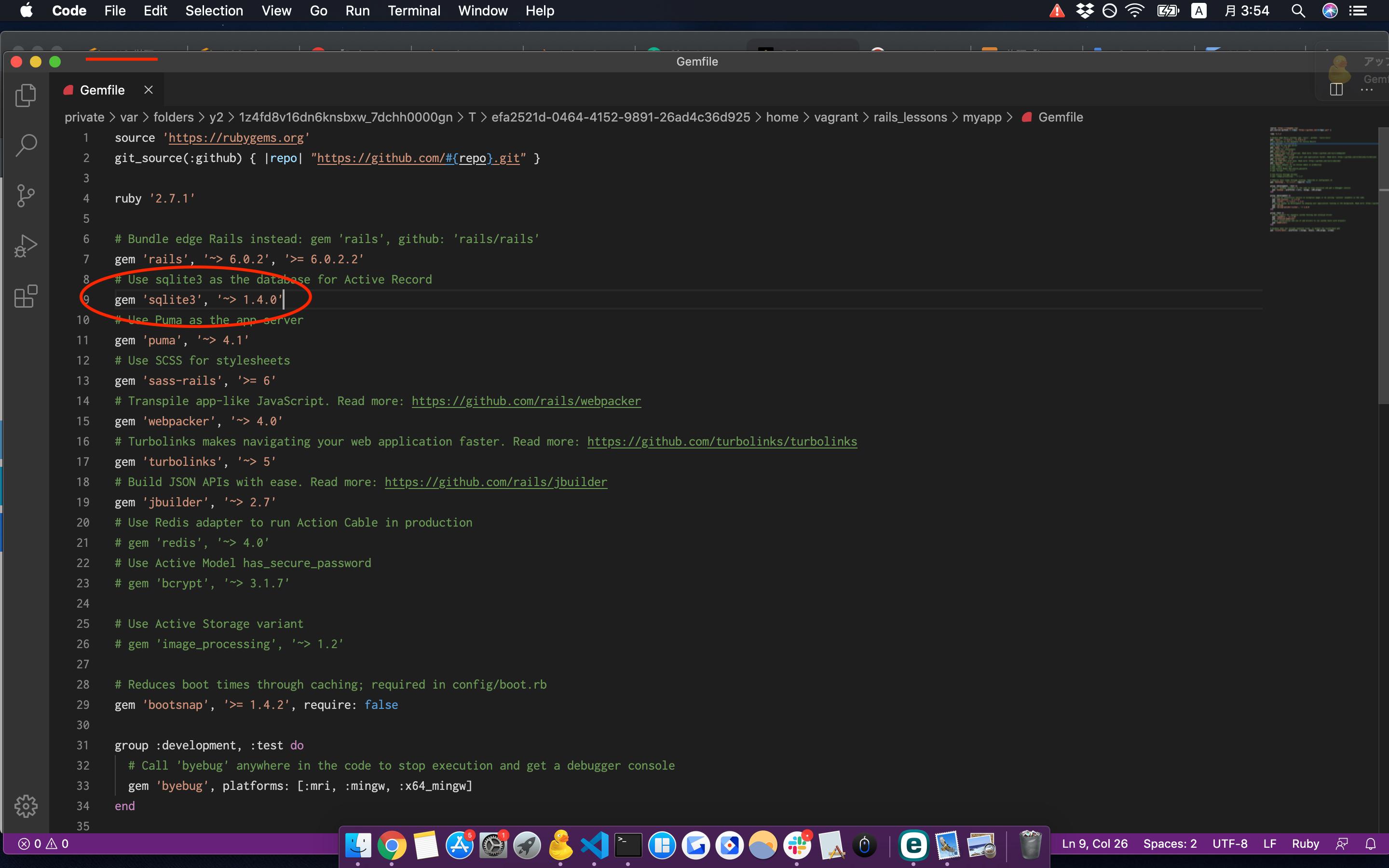This screenshot has width=1389, height=868.
Task: Click the code minimap preview
Action: click(x=1323, y=179)
